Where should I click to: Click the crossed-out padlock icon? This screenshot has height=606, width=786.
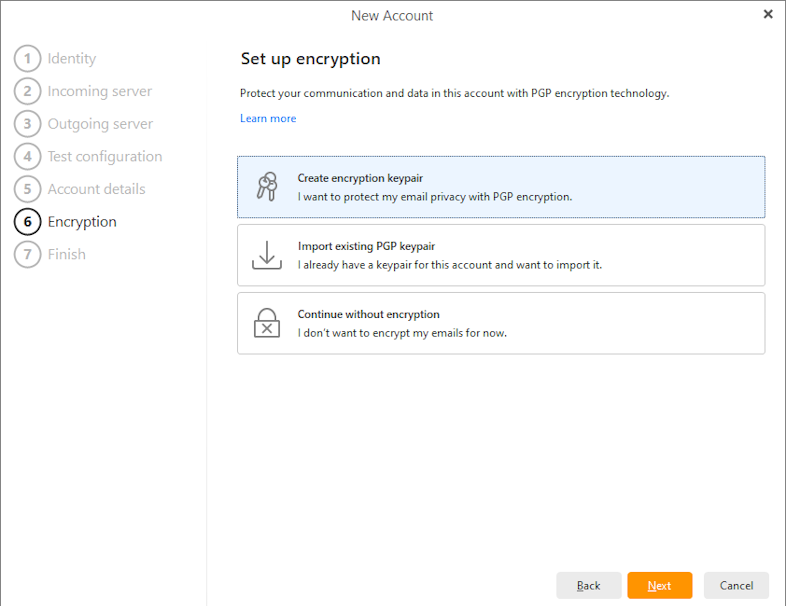coord(266,323)
